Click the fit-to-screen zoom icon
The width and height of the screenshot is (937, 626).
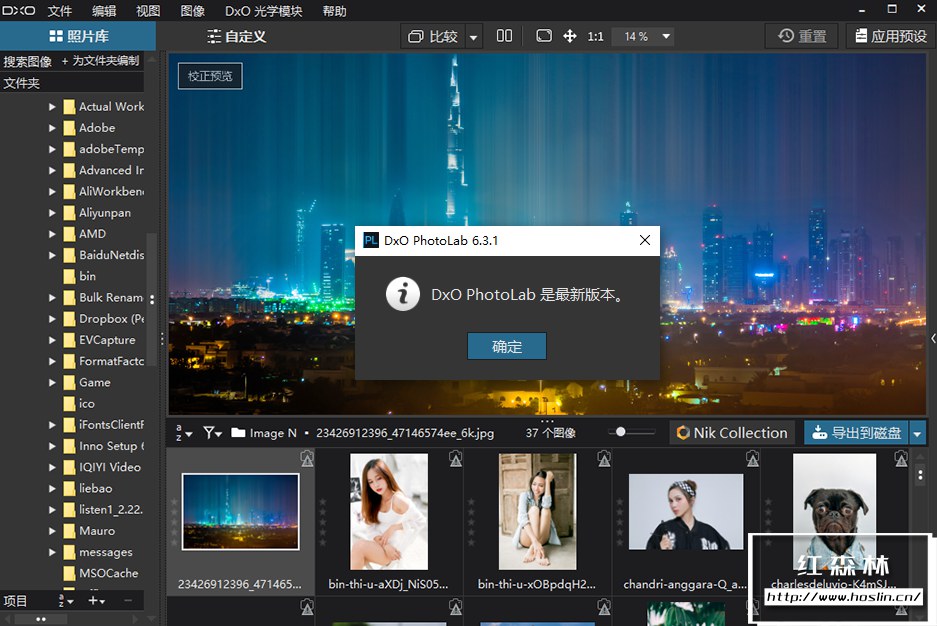pyautogui.click(x=544, y=36)
